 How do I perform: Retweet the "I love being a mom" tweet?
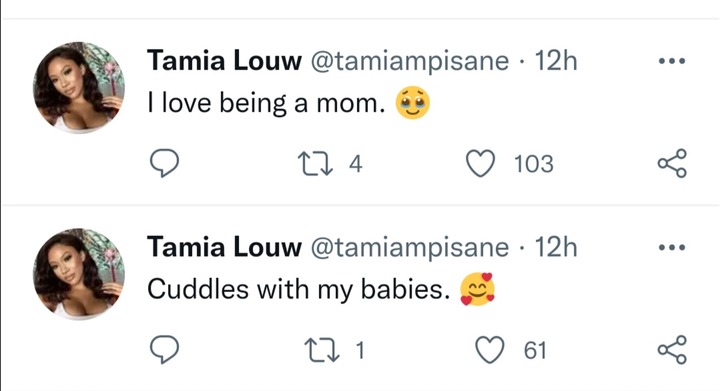(315, 164)
